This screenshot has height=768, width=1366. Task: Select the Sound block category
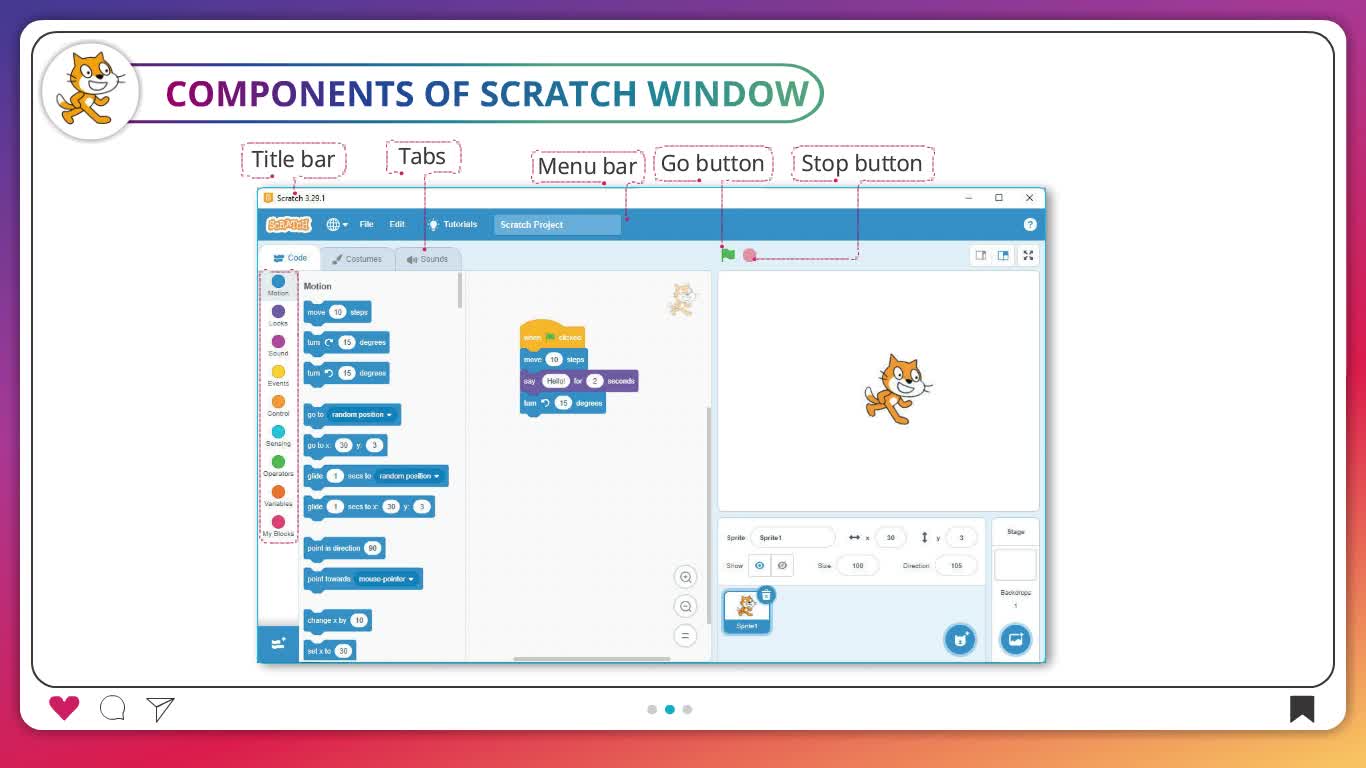[278, 346]
